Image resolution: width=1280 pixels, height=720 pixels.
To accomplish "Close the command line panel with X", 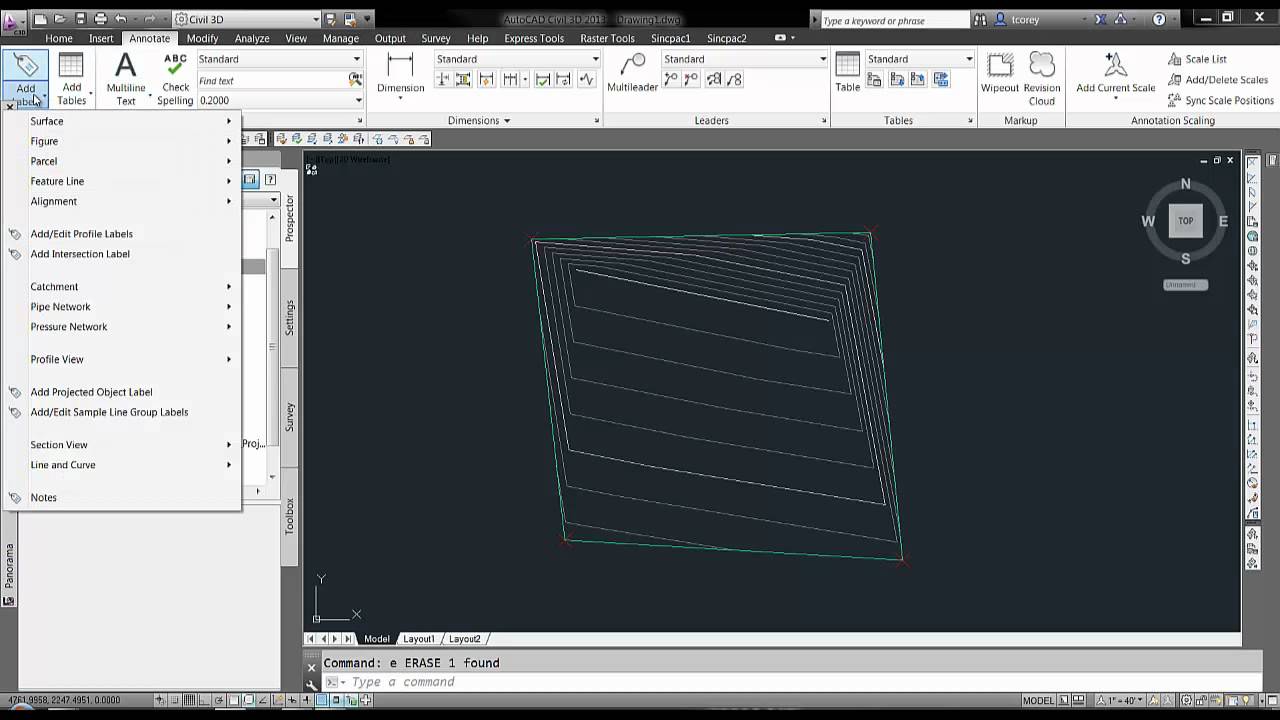I will 311,666.
